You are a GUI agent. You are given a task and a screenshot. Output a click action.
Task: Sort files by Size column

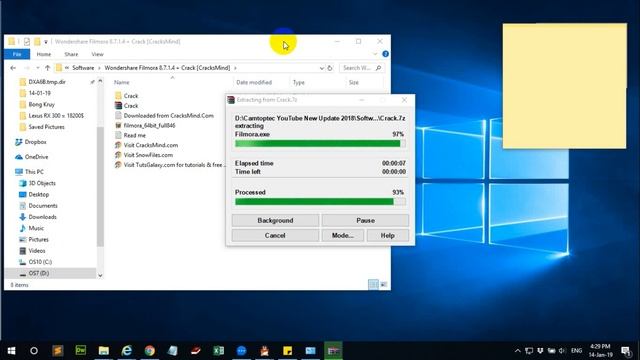tap(353, 82)
